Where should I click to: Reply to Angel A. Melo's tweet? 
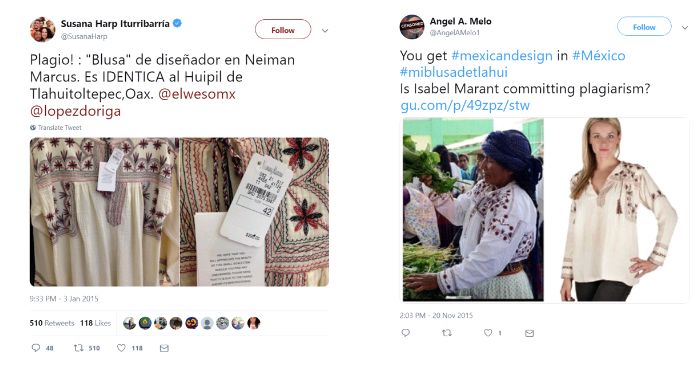pyautogui.click(x=405, y=333)
